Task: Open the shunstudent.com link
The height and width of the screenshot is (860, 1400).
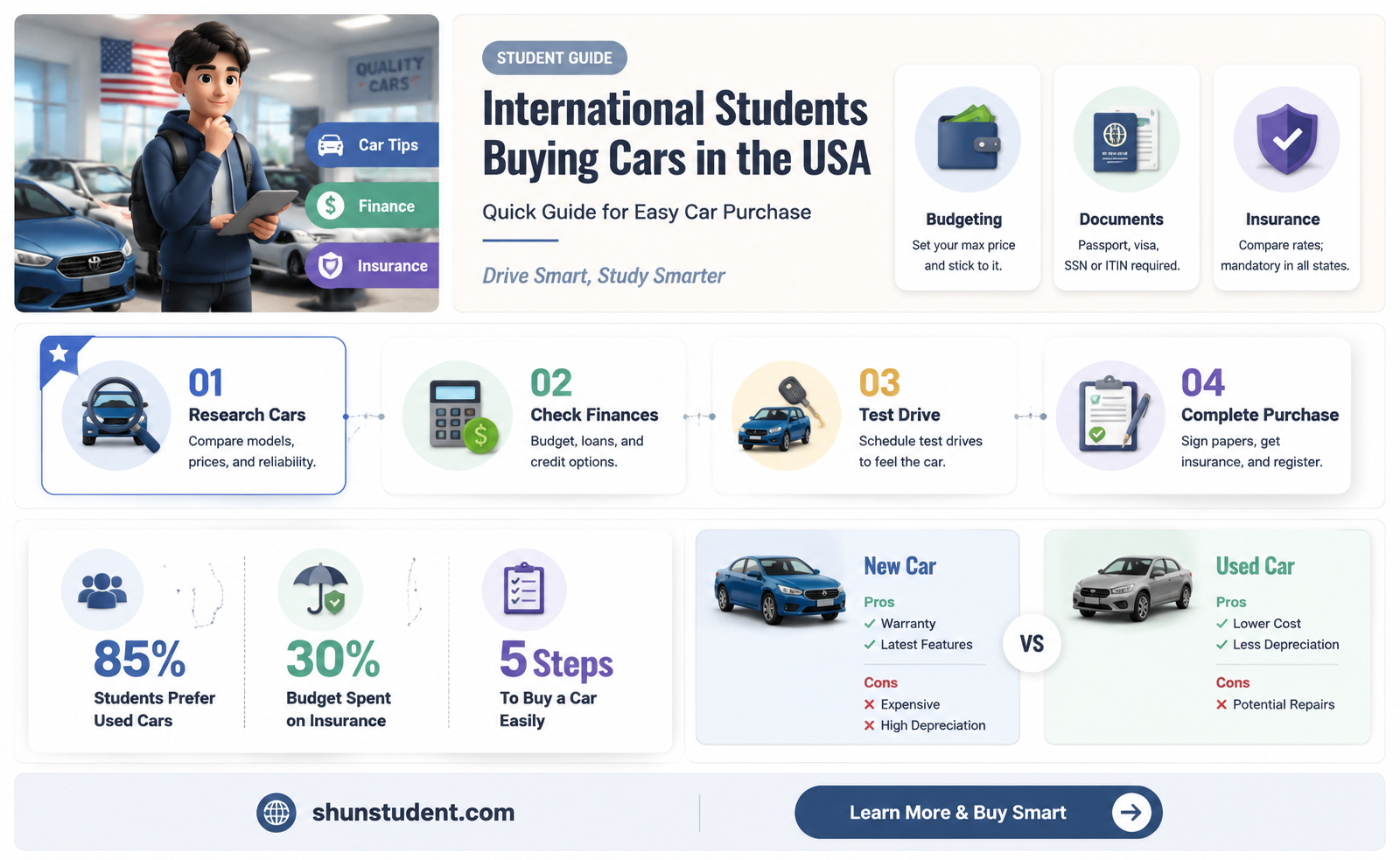Action: coord(413,813)
